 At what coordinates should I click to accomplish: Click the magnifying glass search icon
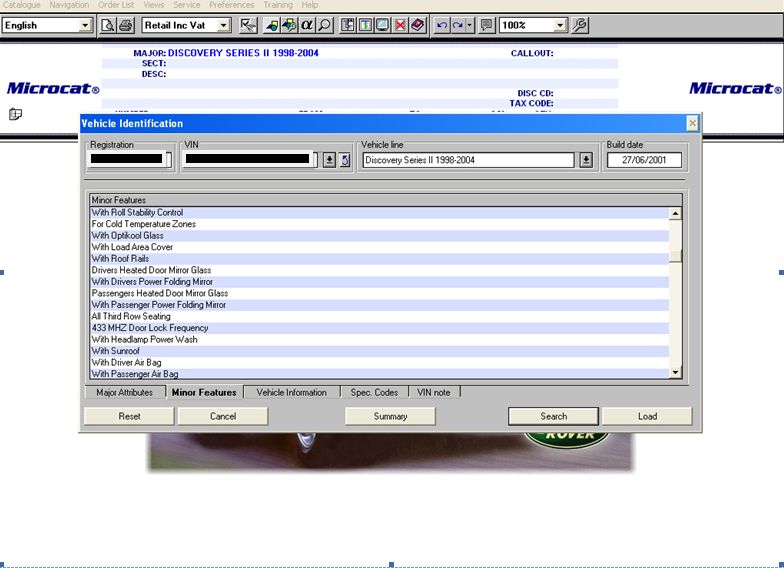pyautogui.click(x=324, y=25)
